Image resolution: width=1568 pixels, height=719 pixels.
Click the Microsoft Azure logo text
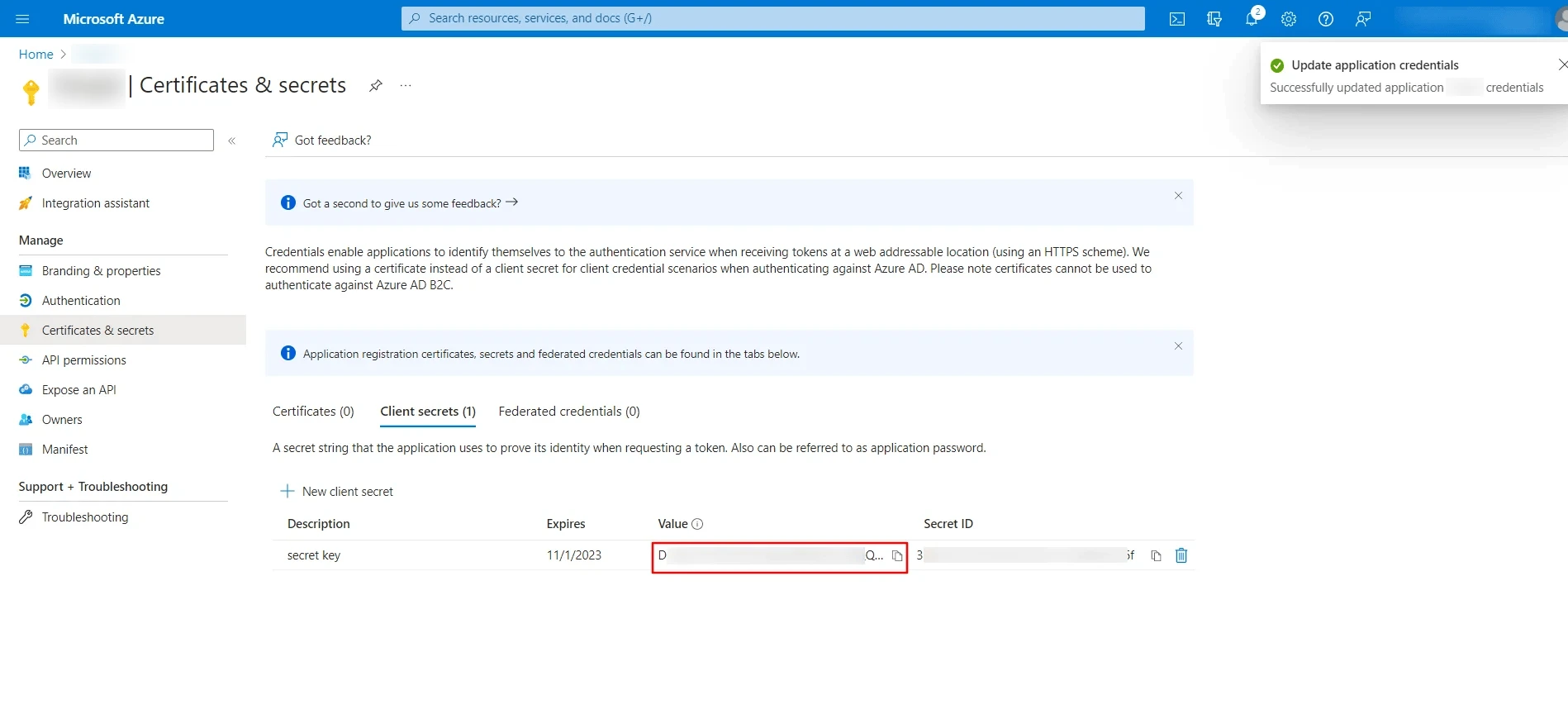point(114,19)
